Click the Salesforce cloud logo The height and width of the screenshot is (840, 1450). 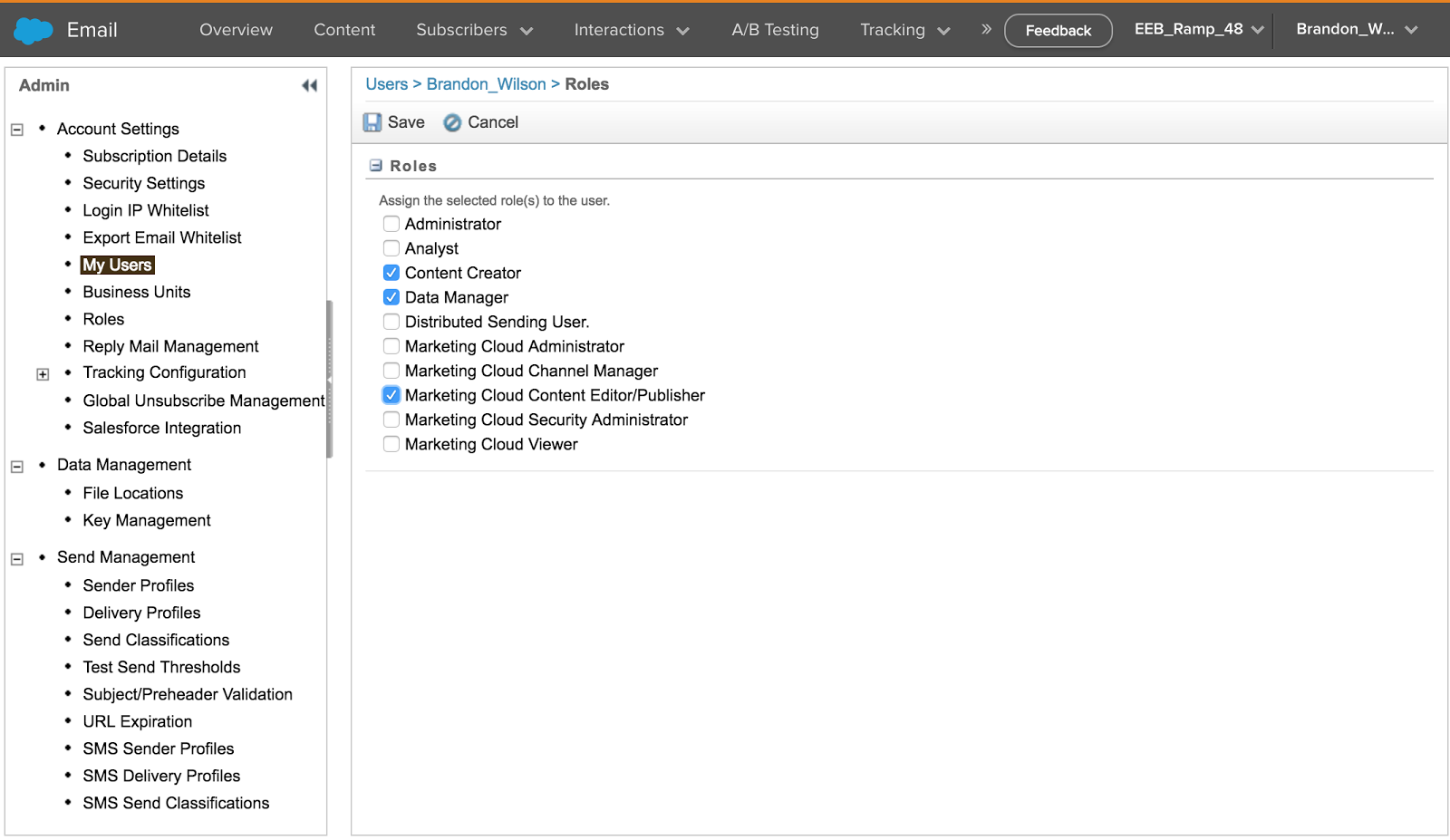[x=34, y=30]
